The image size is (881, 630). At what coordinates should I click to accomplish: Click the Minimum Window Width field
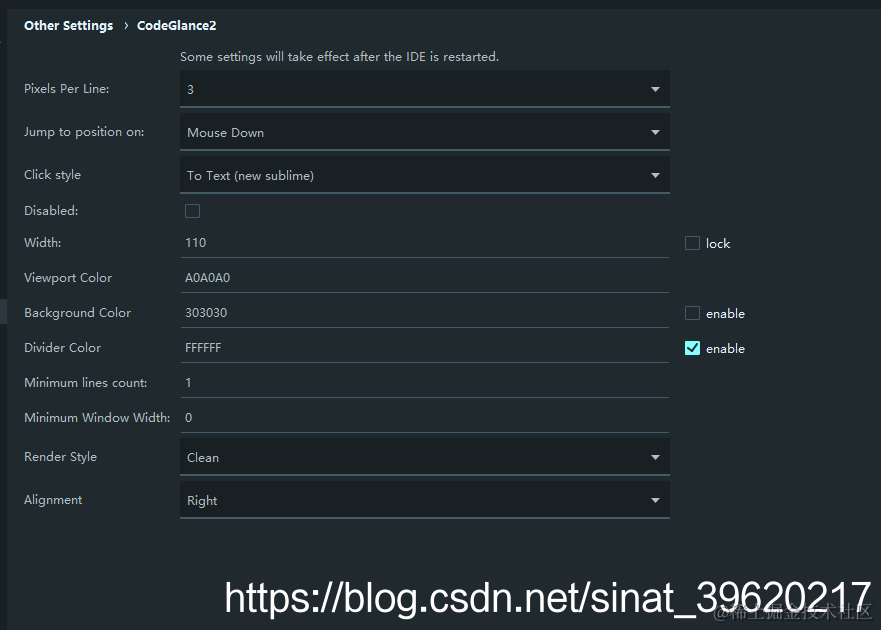tap(425, 418)
